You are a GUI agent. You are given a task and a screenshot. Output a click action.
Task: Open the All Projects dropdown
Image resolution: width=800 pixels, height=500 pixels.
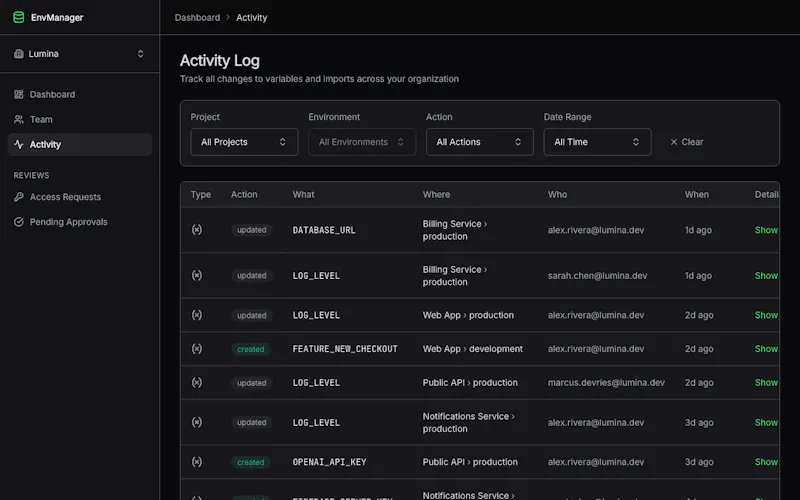pyautogui.click(x=244, y=142)
